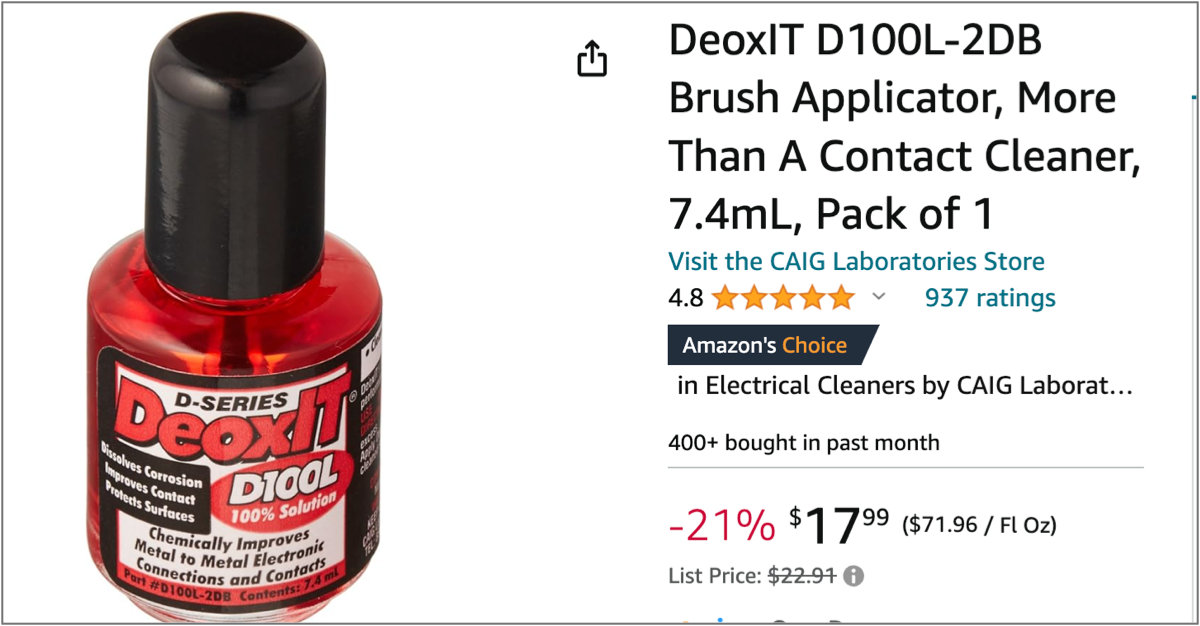Viewport: 1200px width, 626px height.
Task: Click the 400+ bought in past month text
Action: (x=804, y=443)
